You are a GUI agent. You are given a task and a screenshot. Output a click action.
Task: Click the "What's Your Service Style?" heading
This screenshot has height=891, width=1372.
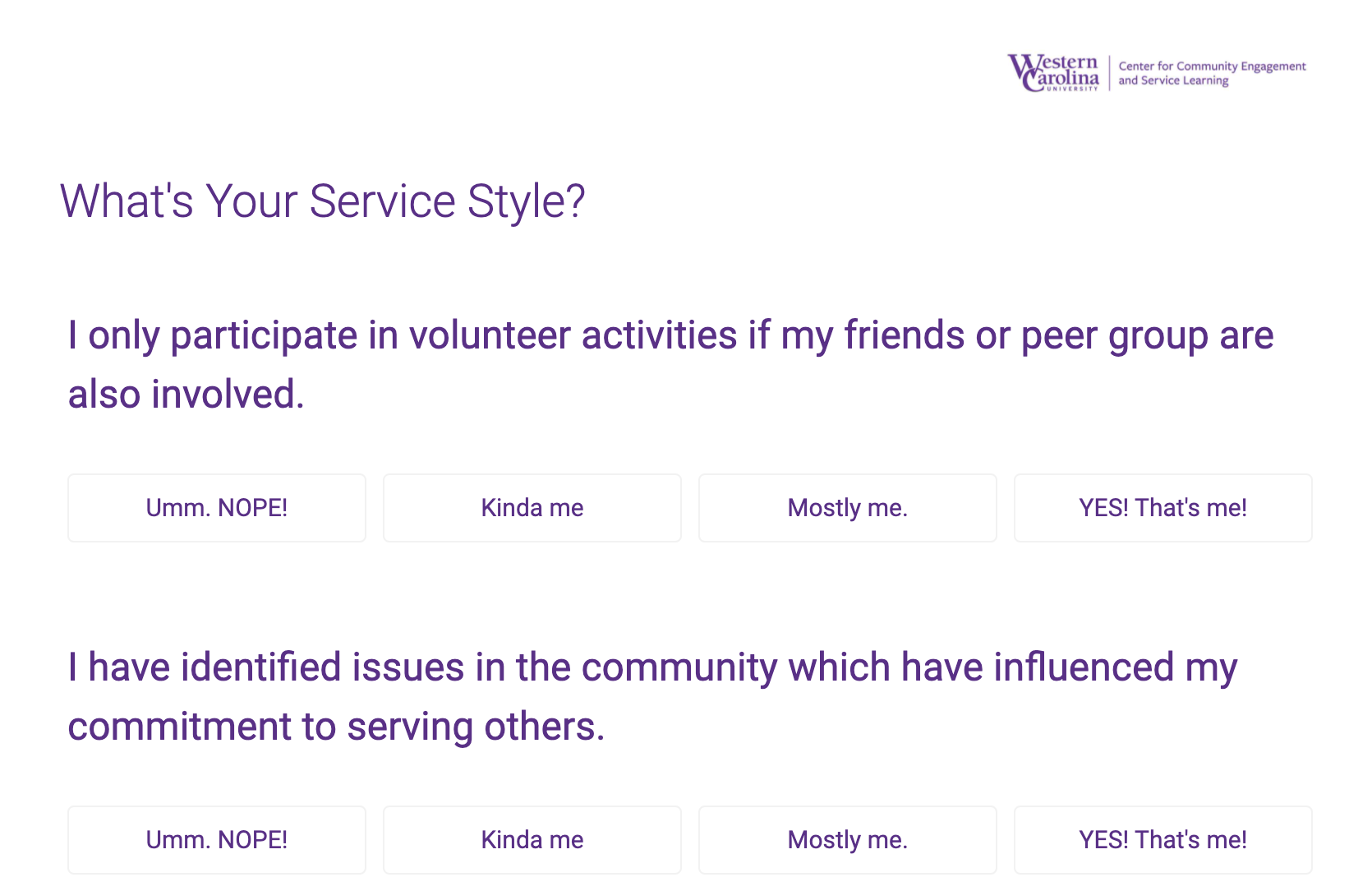pyautogui.click(x=322, y=201)
